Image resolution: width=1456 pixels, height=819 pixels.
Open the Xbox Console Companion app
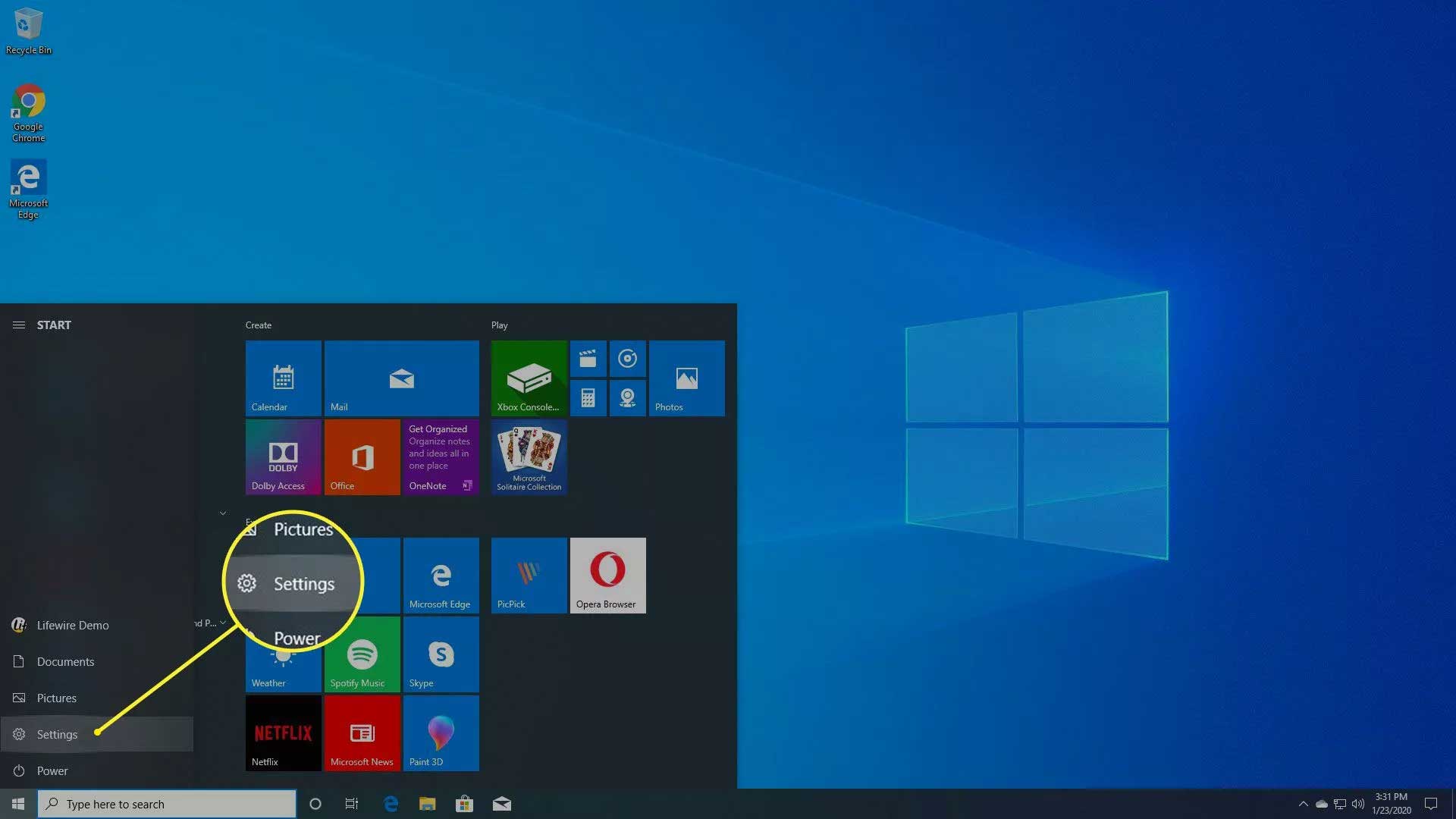[x=528, y=377]
